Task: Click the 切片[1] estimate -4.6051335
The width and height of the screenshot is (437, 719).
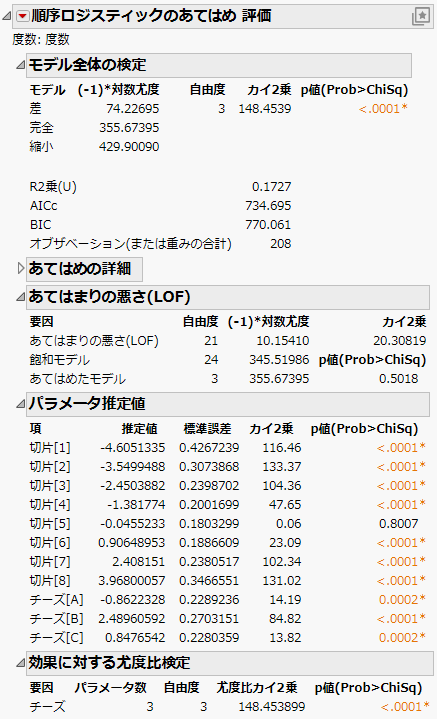Action: point(133,448)
